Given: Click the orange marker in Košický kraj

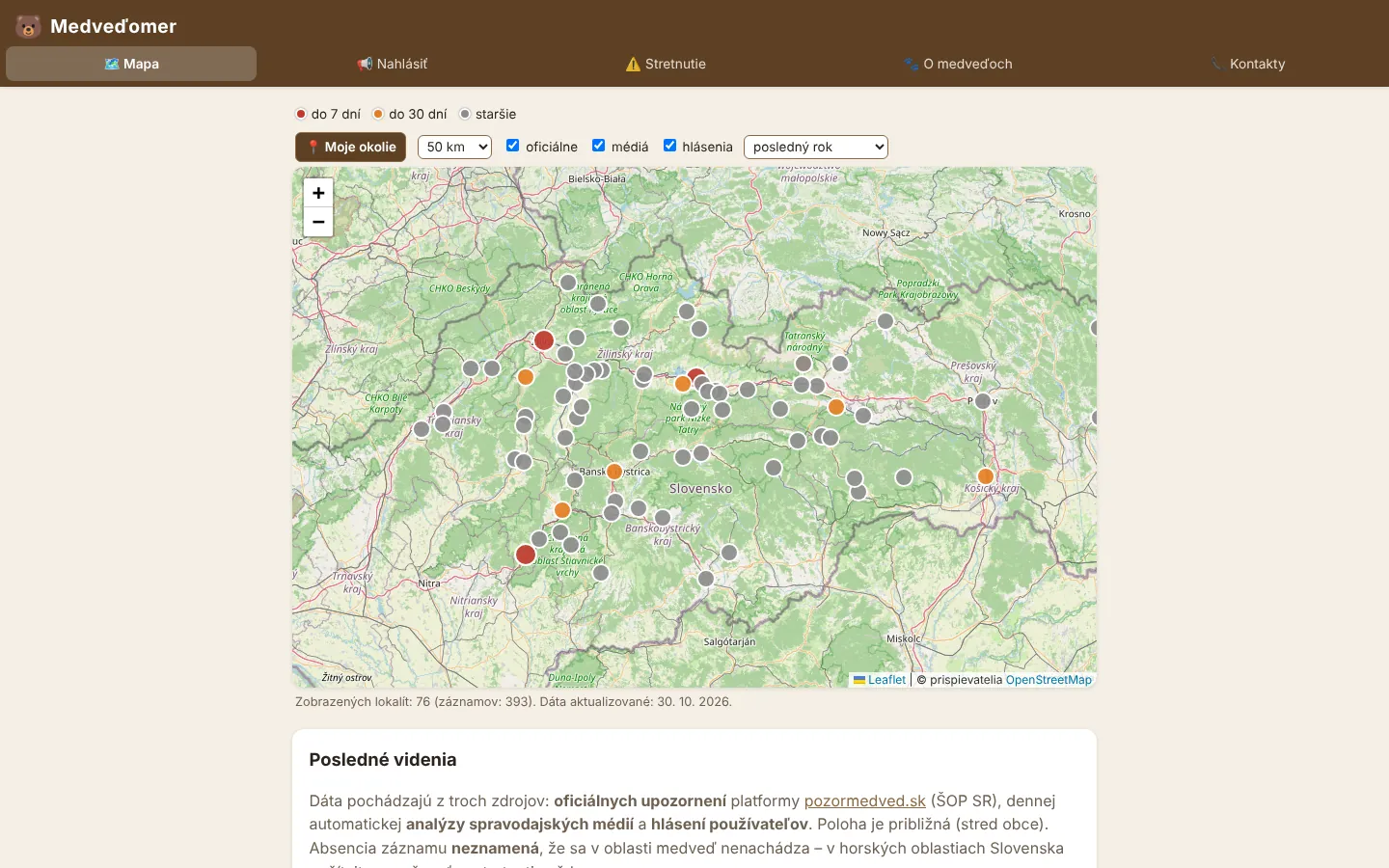Looking at the screenshot, I should 986,476.
